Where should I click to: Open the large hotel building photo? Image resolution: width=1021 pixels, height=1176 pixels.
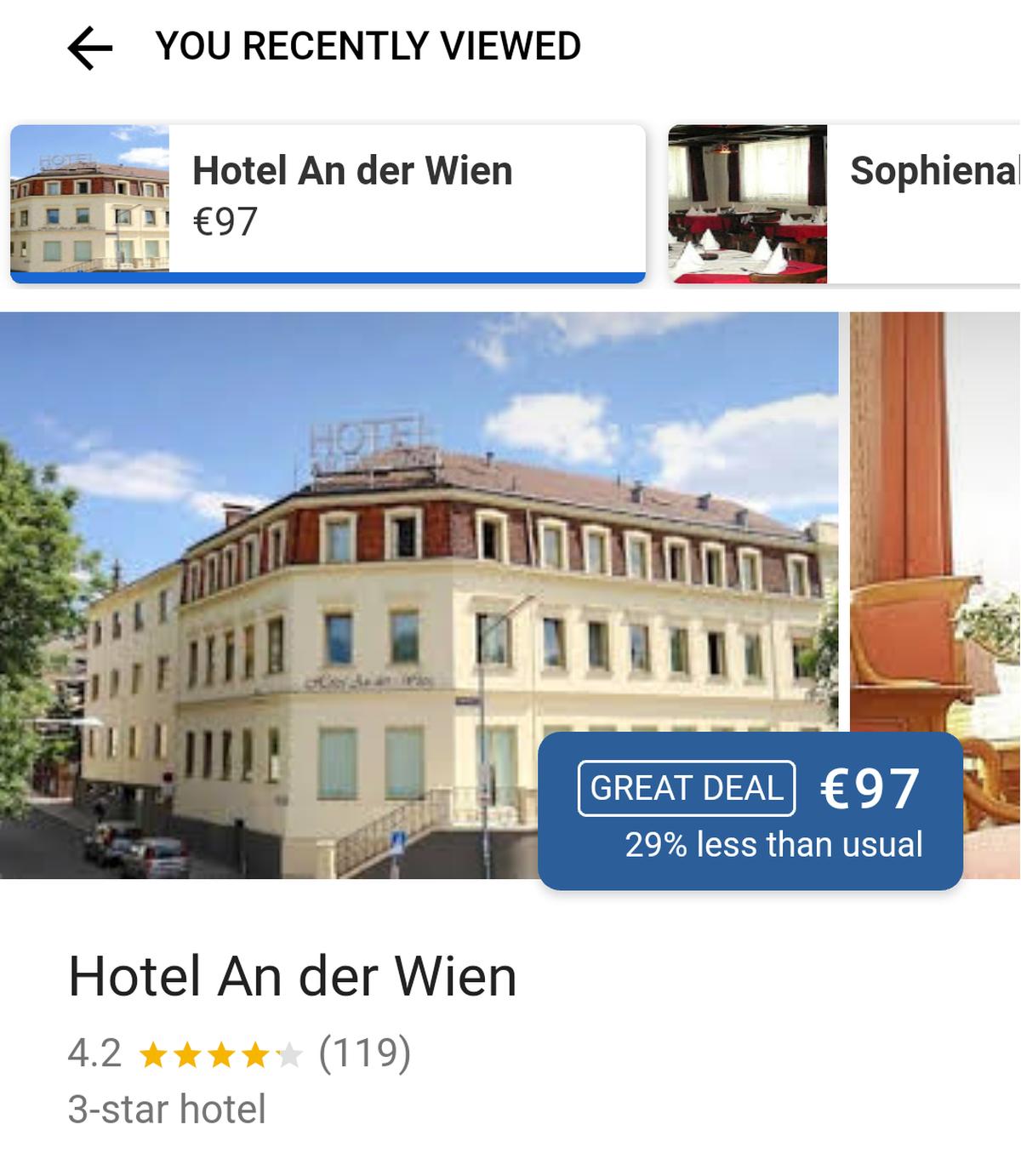coord(419,595)
